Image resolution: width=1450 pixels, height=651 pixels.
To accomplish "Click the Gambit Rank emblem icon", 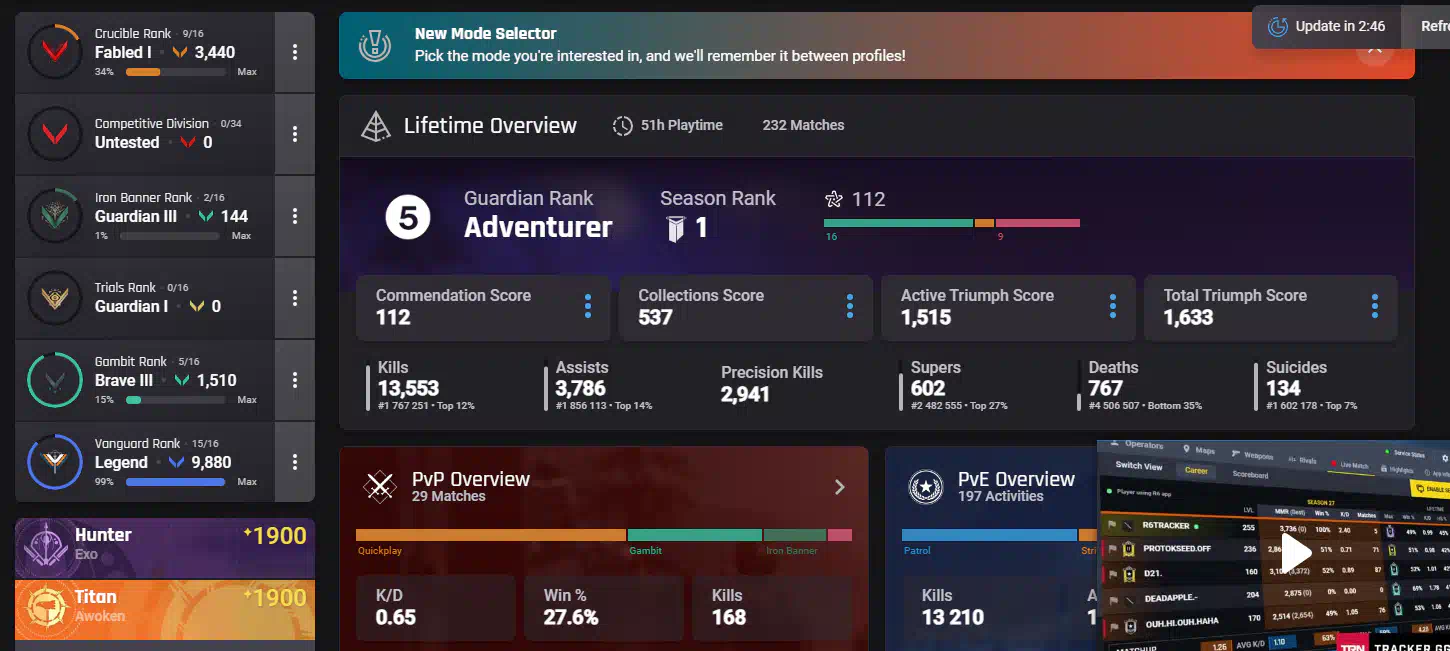I will point(54,380).
